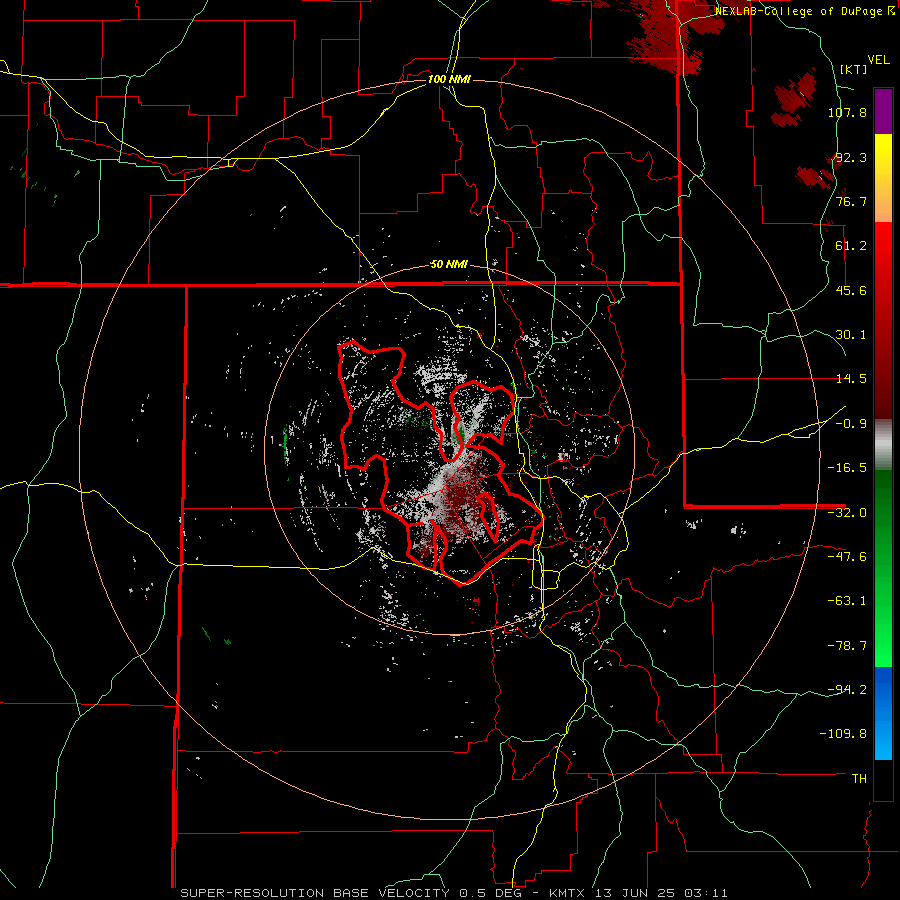Click the -0.9 velocity scale value
Screen dimensions: 900x900
tap(851, 424)
